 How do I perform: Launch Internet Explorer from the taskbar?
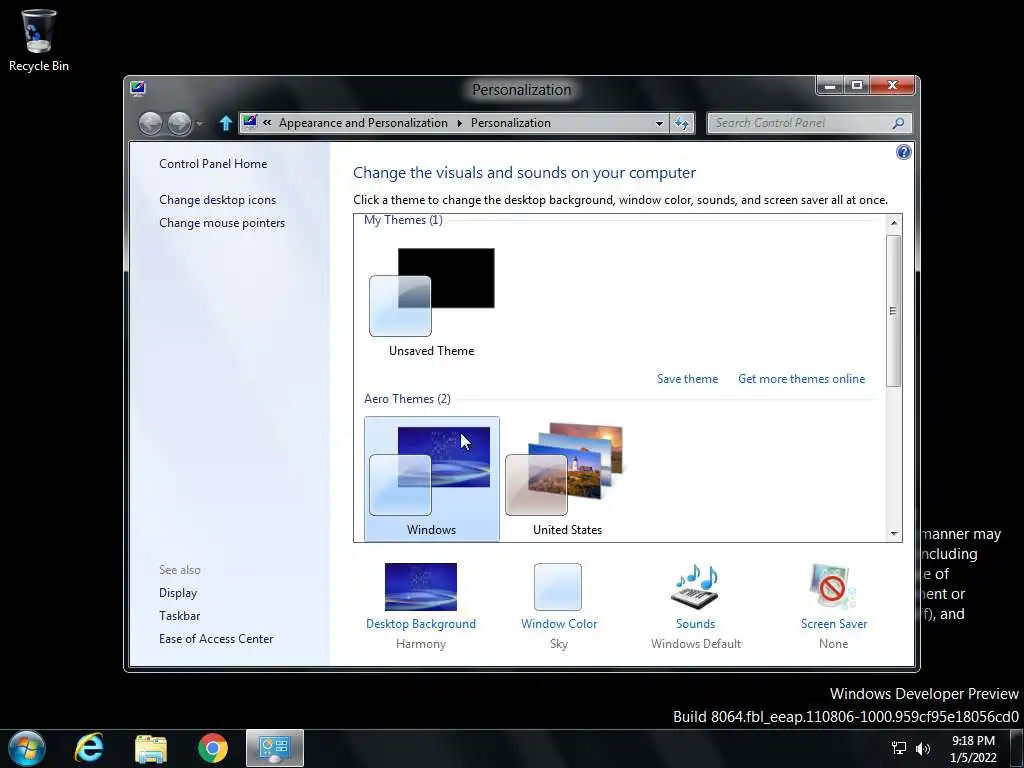pyautogui.click(x=88, y=748)
